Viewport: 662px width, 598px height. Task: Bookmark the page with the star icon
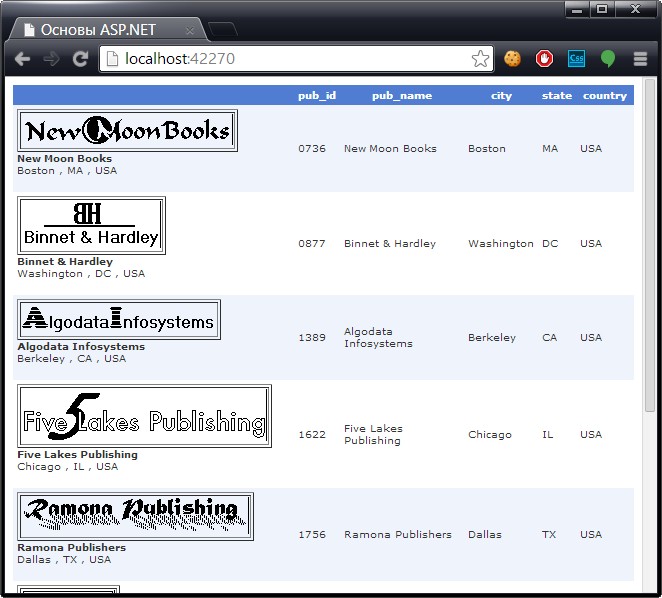(480, 59)
